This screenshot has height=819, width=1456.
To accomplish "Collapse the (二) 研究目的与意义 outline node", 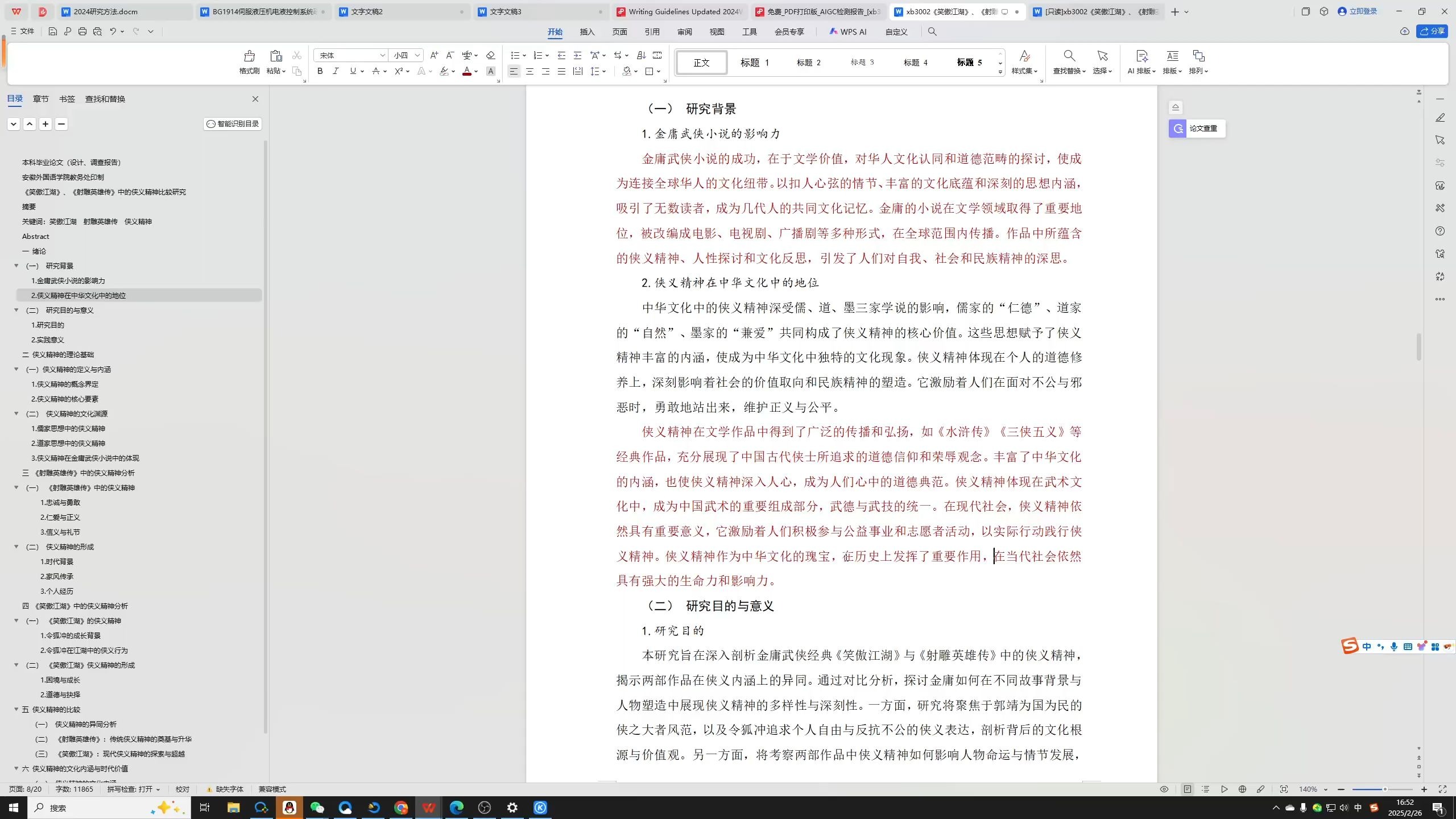I will coord(16,310).
